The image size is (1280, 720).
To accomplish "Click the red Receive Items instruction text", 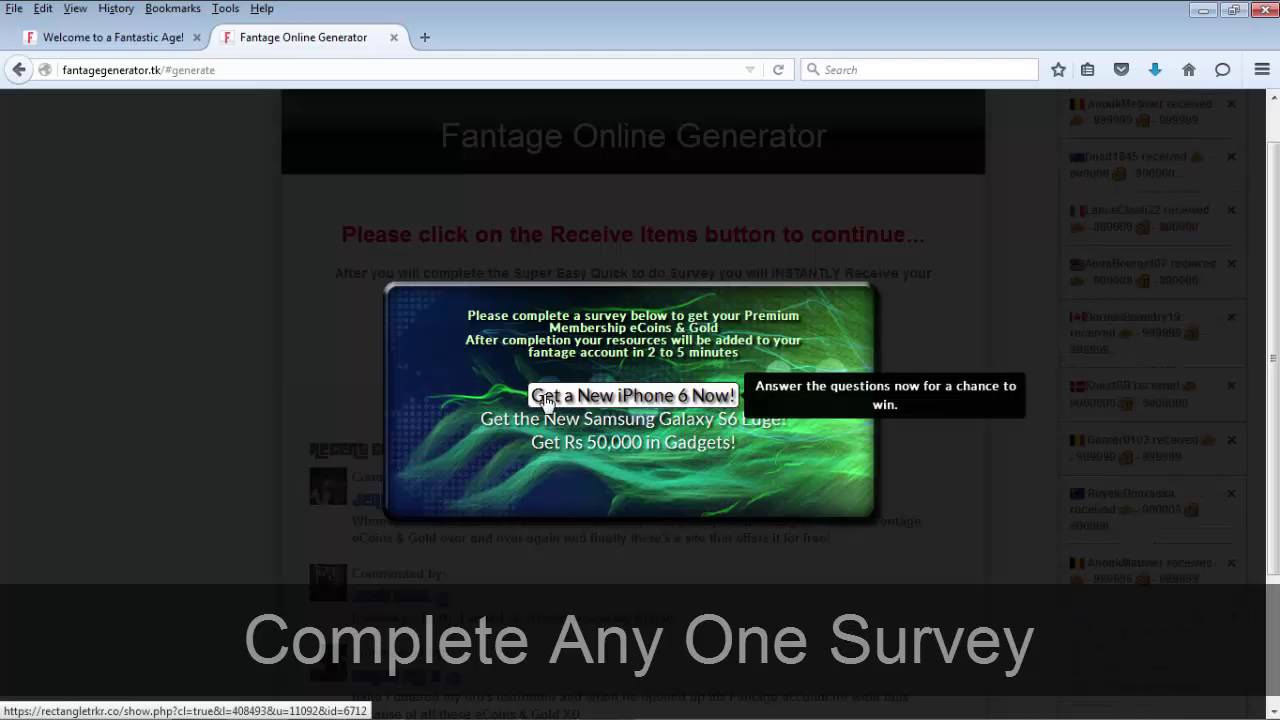I will coord(633,235).
